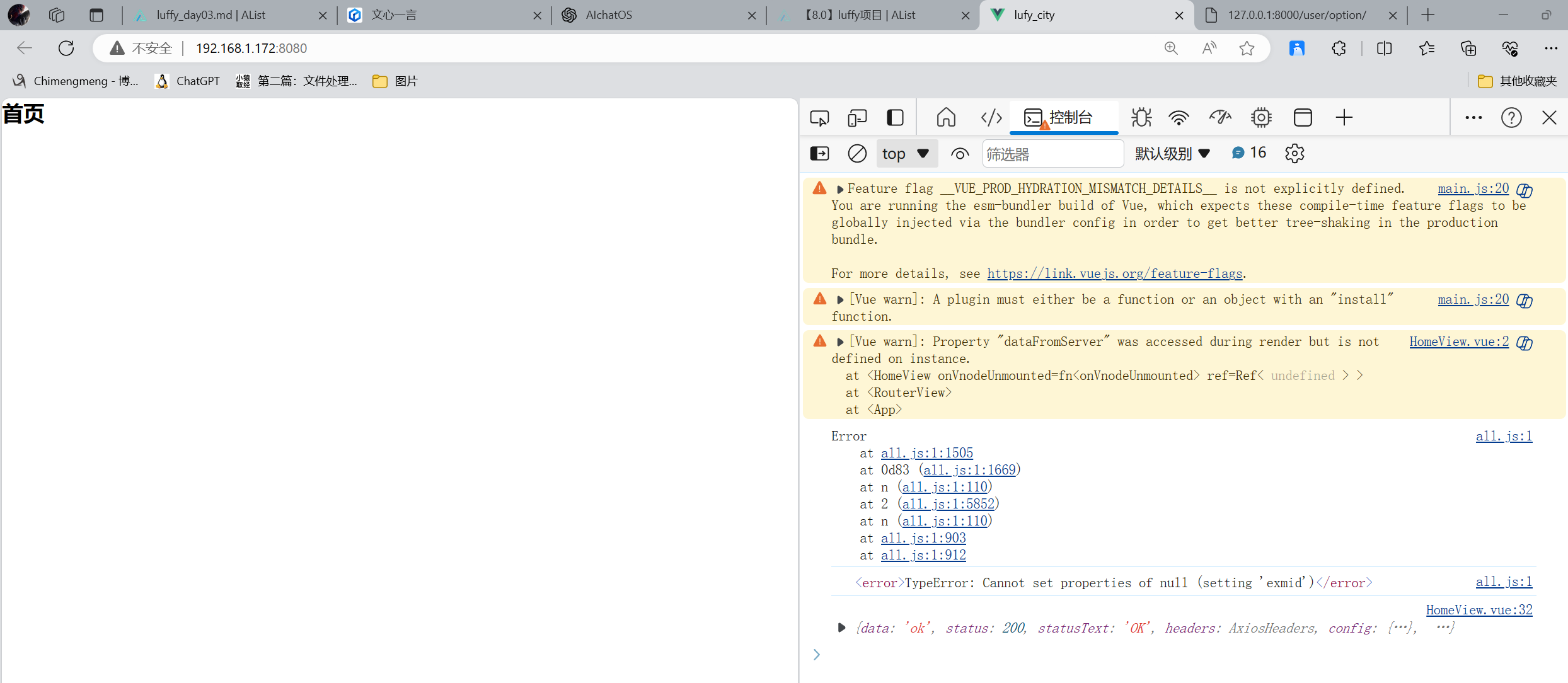Viewport: 1568px width, 683px height.
Task: Expand the plugin install Vue warning
Action: pos(840,300)
